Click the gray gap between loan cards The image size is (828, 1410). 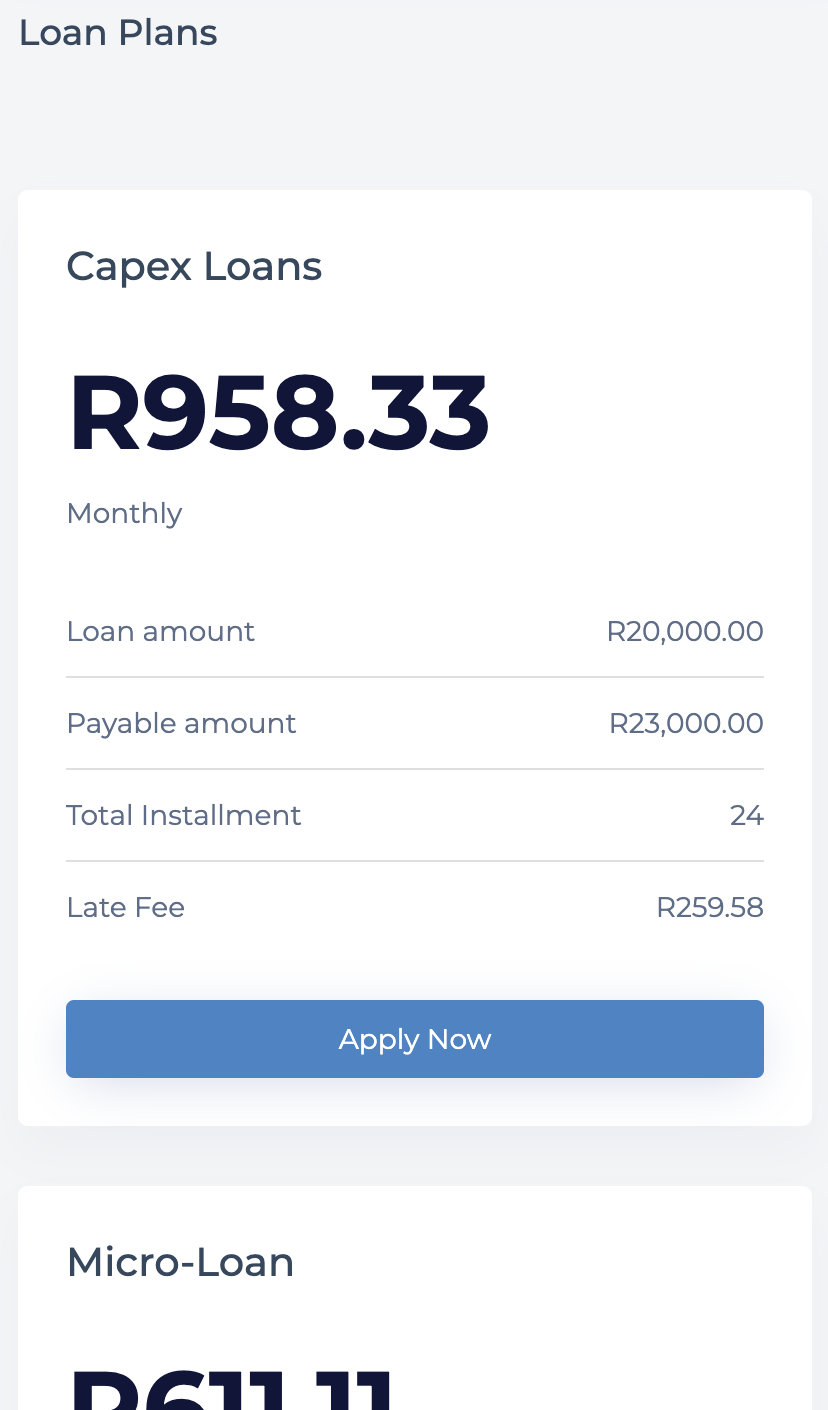[414, 1156]
